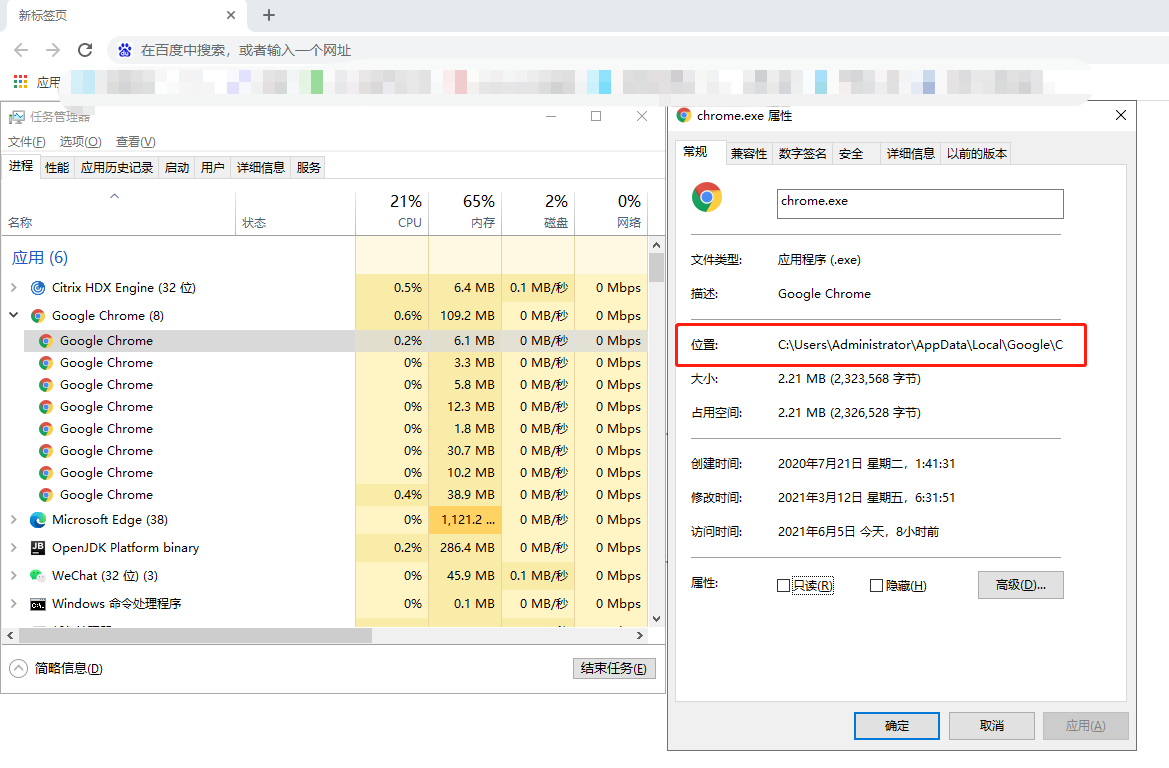Click the browser back navigation arrow

pyautogui.click(x=21, y=49)
